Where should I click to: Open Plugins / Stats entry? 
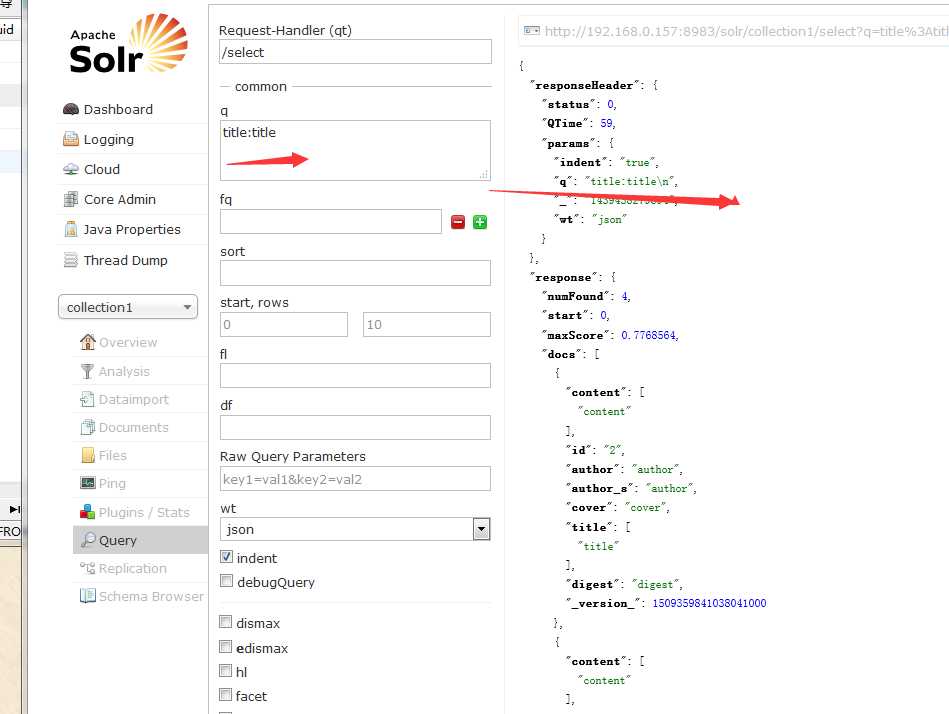[144, 513]
